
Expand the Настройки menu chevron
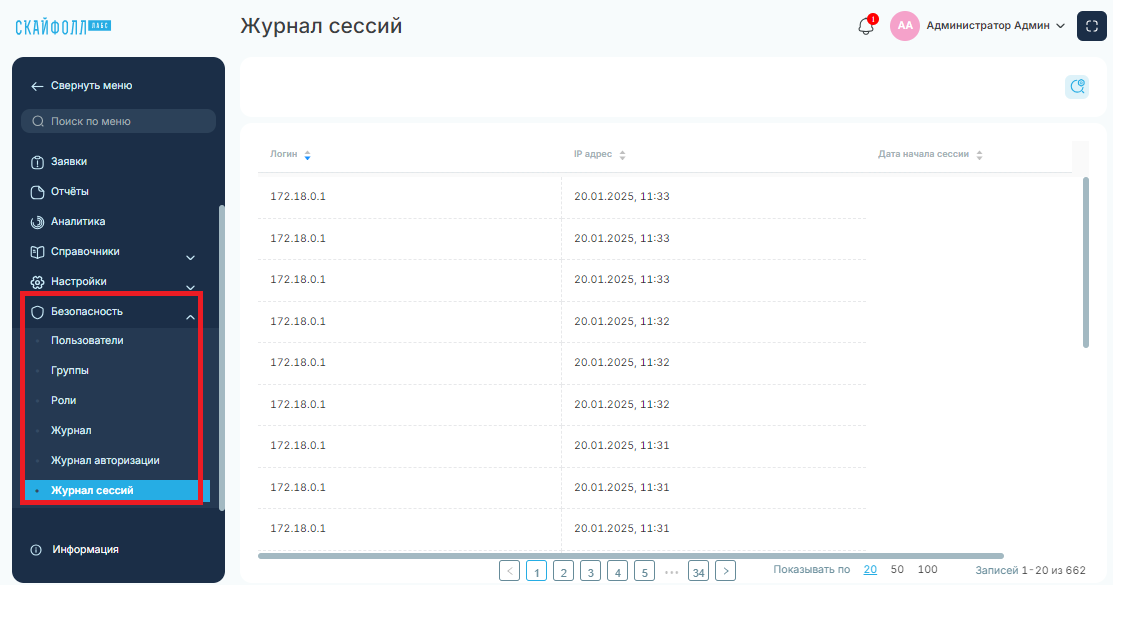191,287
